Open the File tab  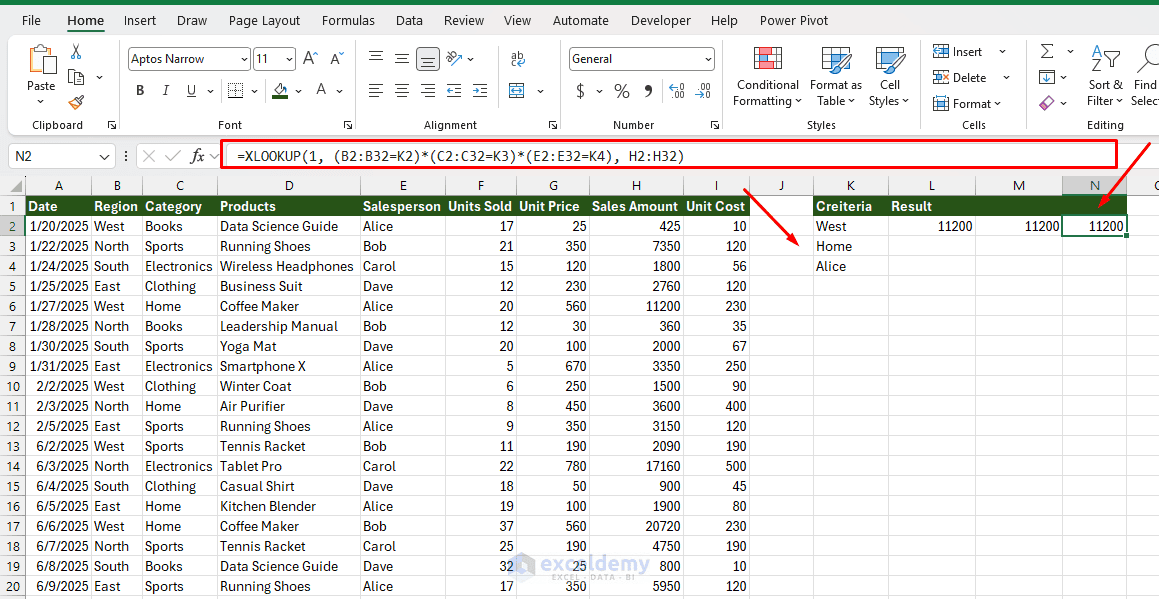[x=32, y=21]
